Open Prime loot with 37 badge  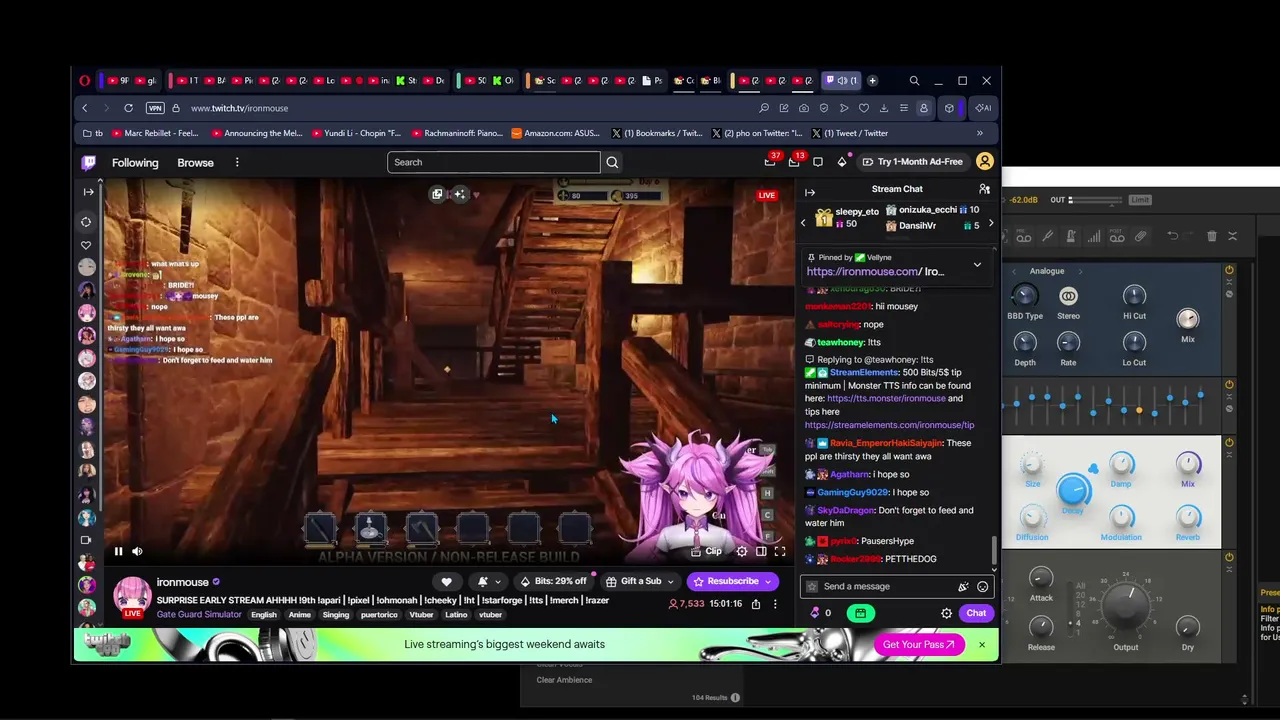tap(770, 161)
